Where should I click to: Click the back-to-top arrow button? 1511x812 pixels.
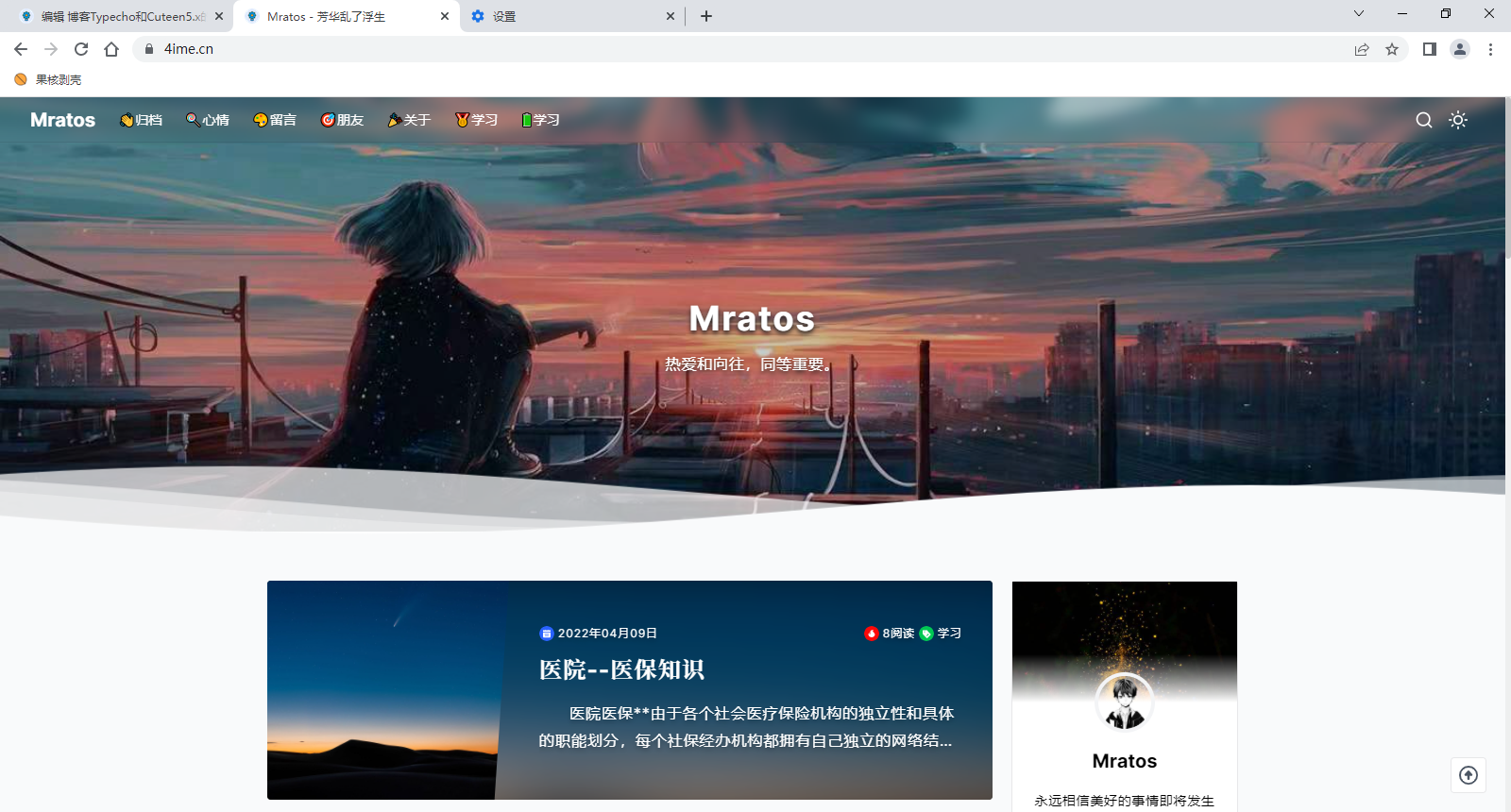1469,775
